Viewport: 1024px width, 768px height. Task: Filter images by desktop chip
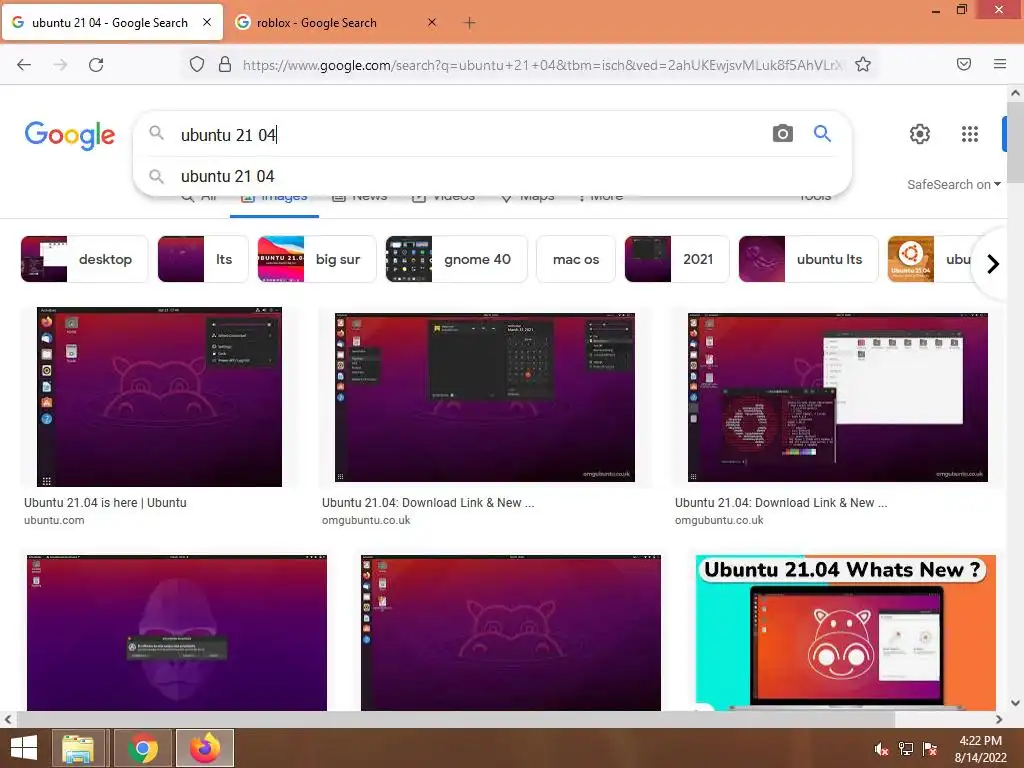84,259
